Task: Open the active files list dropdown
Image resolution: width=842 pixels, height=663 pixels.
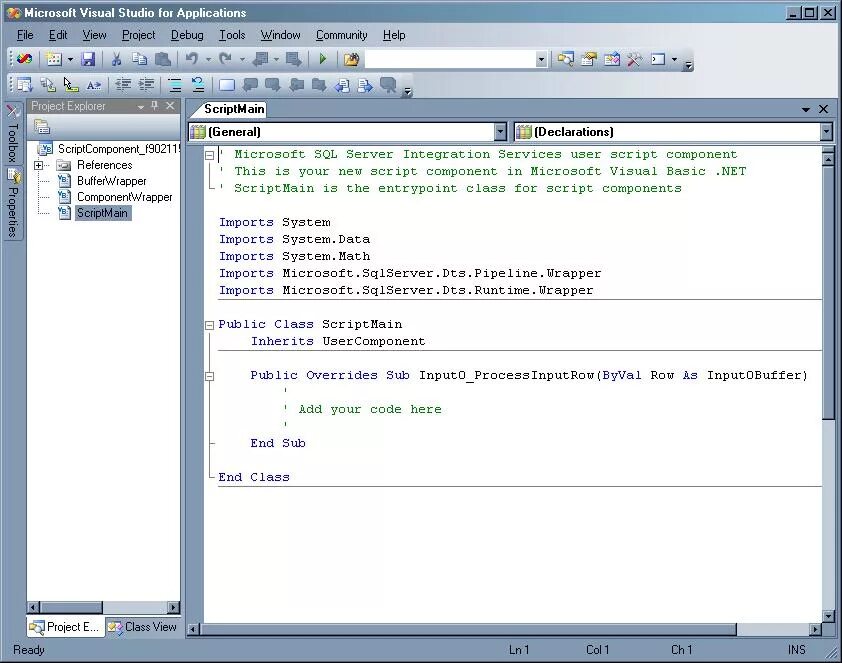Action: click(805, 109)
